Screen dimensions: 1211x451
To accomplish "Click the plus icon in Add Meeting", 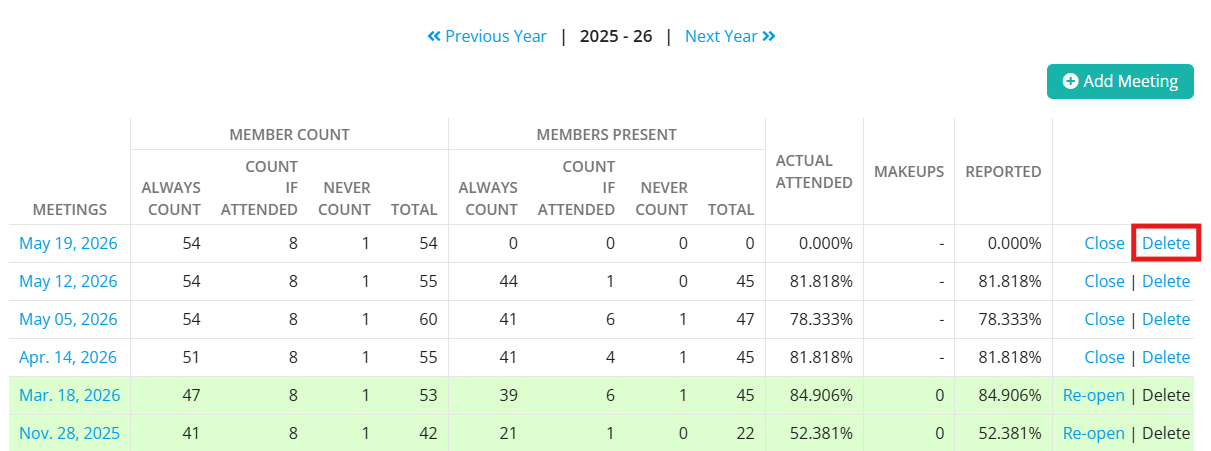I will tap(1070, 82).
